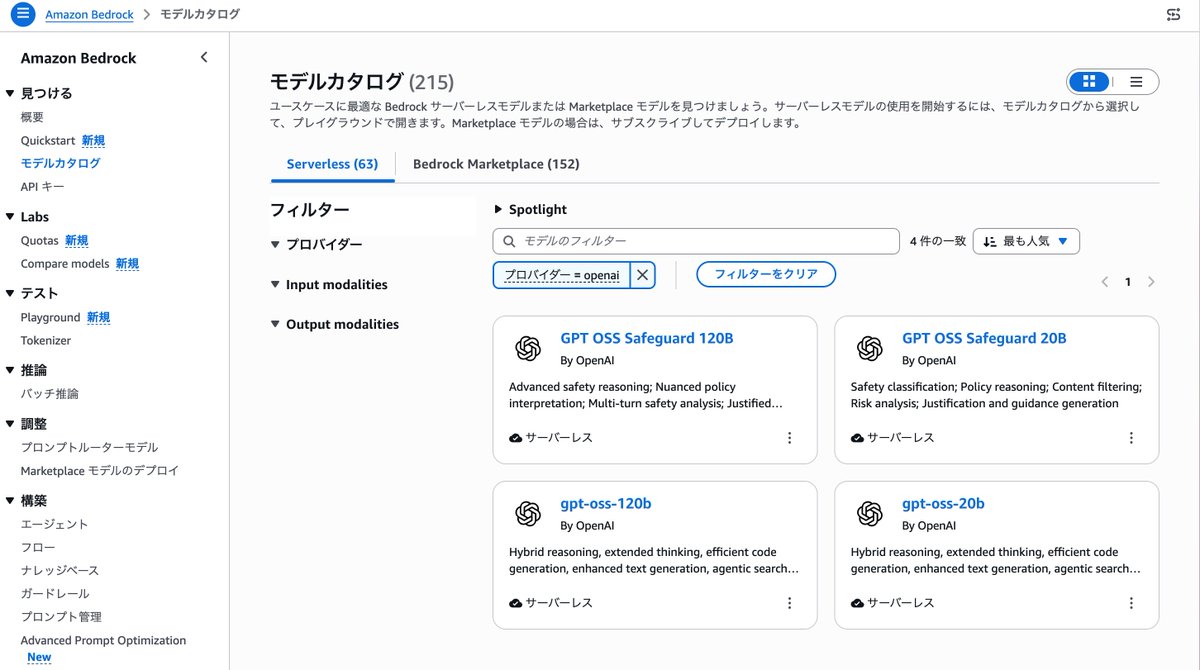Click the search magnifier icon in filter box

pyautogui.click(x=509, y=242)
